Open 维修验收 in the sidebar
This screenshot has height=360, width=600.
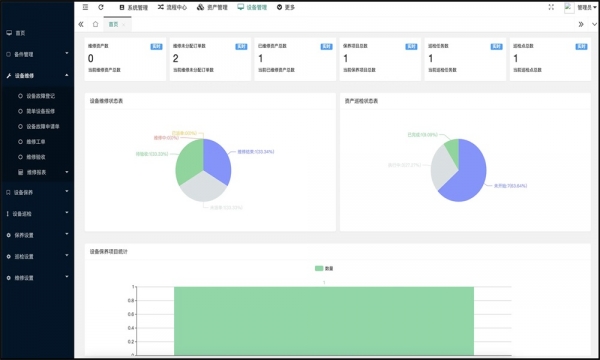[x=37, y=157]
